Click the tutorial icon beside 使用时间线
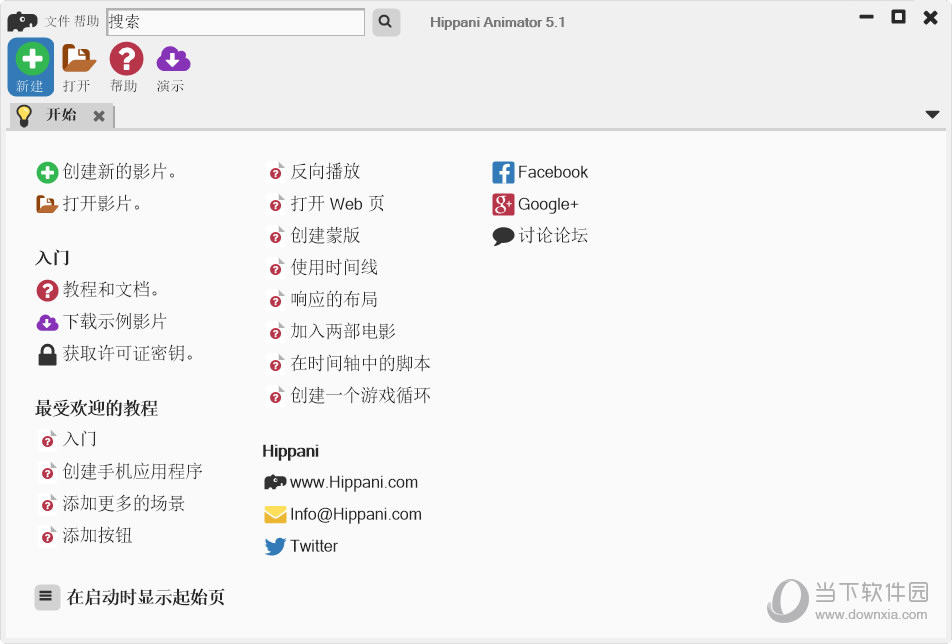 click(x=276, y=268)
